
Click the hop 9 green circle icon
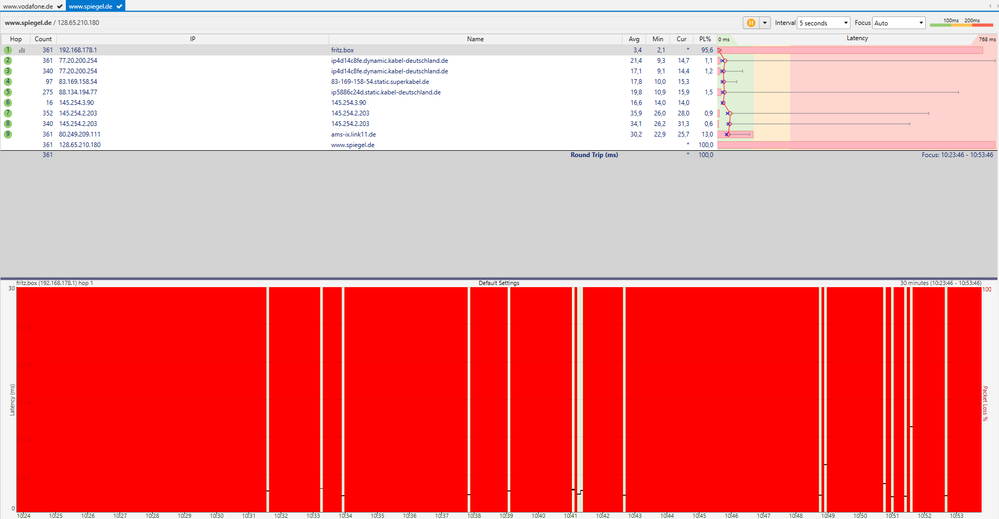pyautogui.click(x=8, y=134)
